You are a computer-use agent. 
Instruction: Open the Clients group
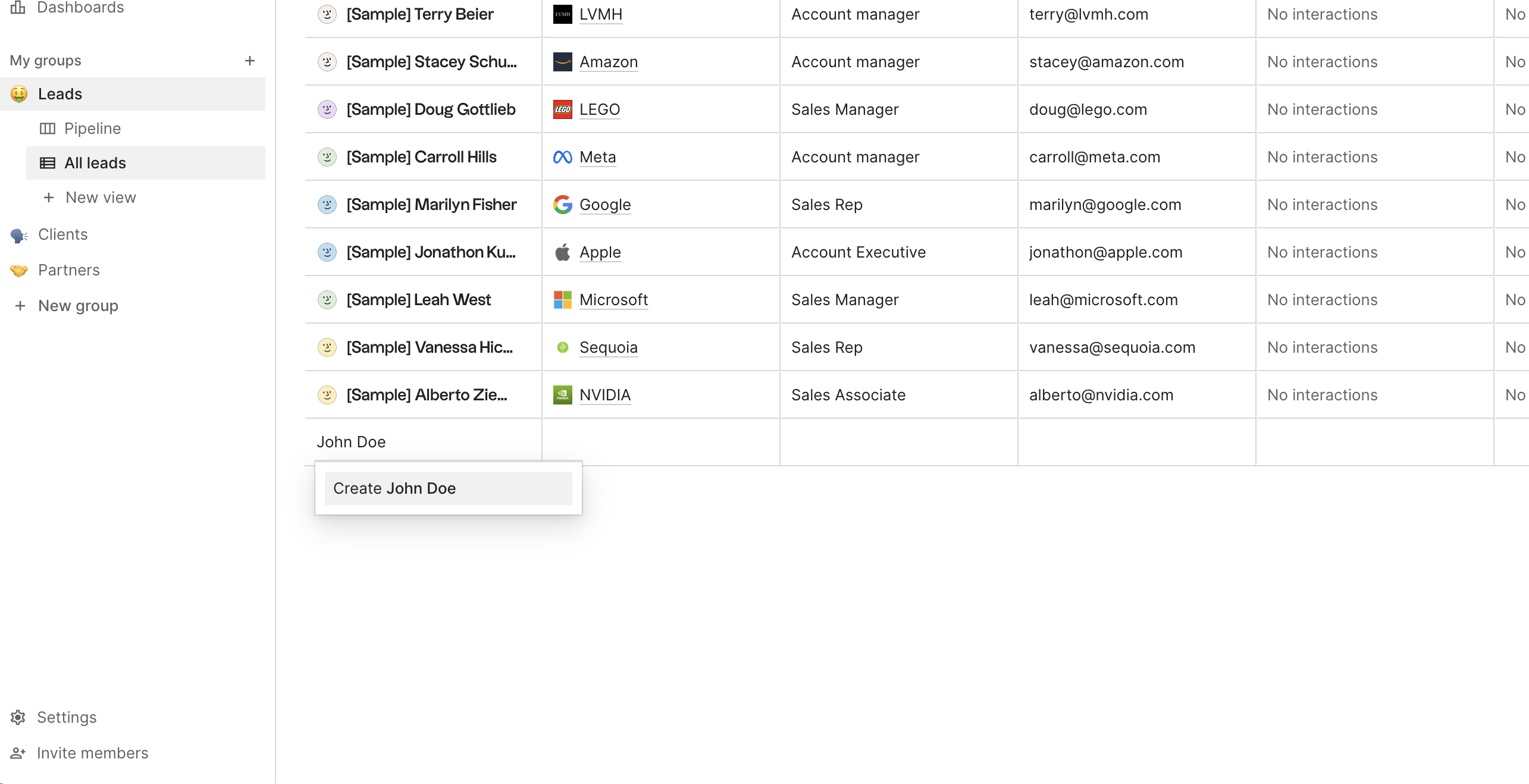62,234
